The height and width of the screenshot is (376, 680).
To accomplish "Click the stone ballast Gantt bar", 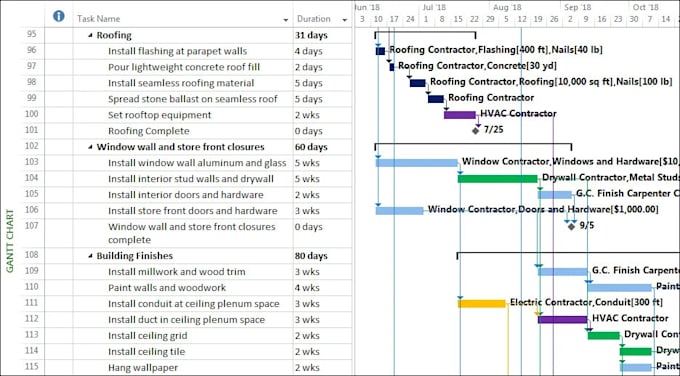I will (x=436, y=99).
